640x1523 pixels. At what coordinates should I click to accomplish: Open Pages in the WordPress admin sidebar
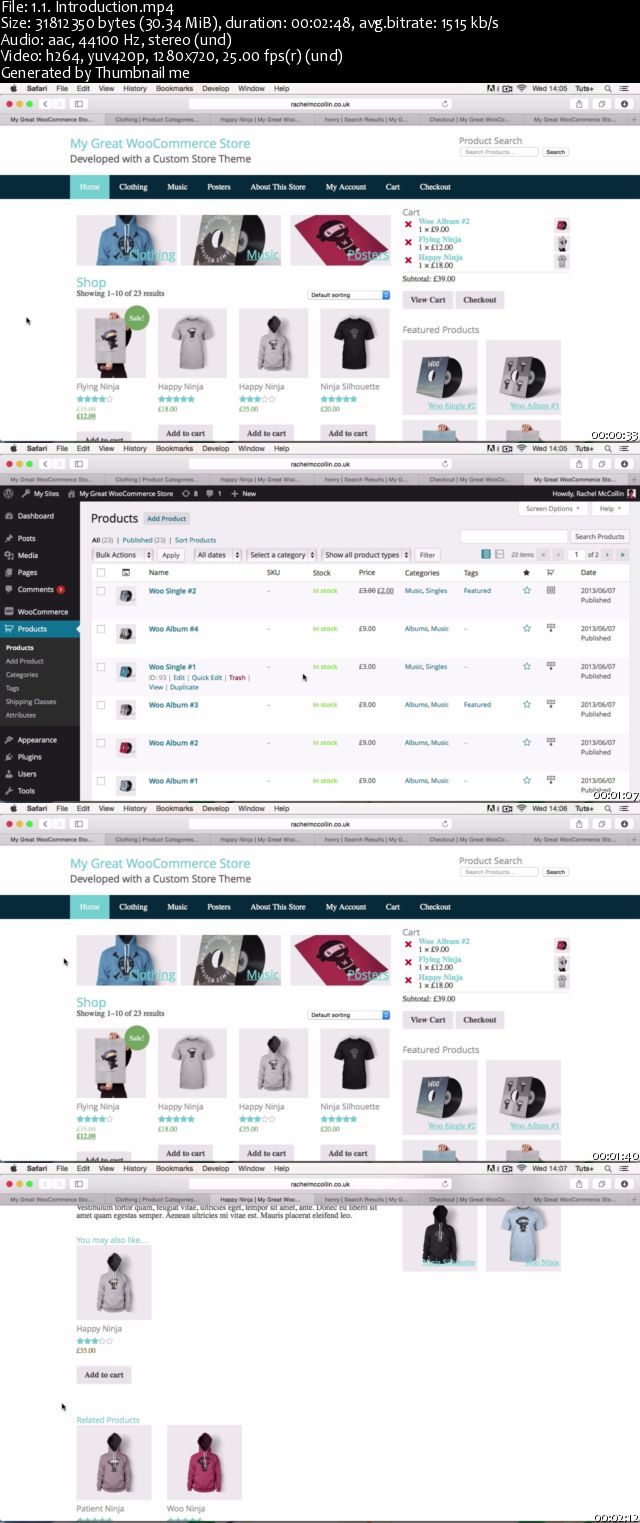27,572
